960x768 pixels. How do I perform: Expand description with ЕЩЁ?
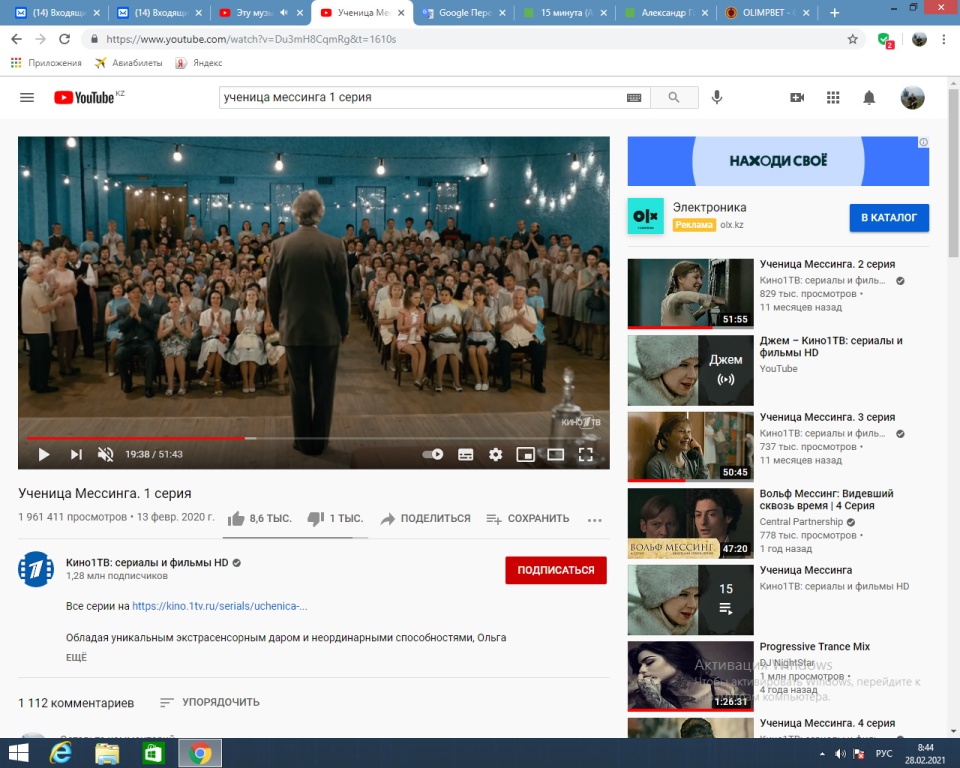coord(77,657)
